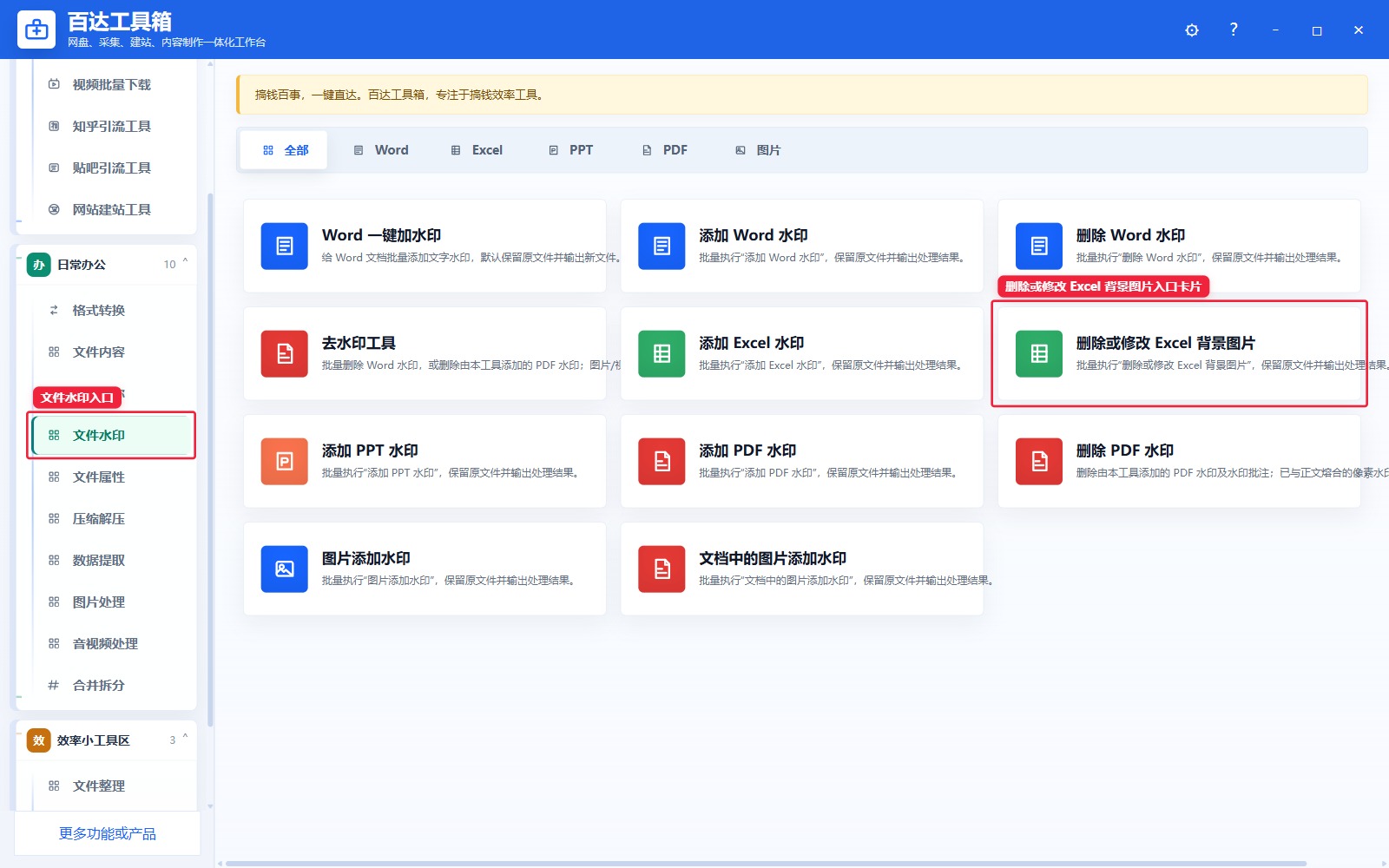Open the 删除 Word 水印 card title
The width and height of the screenshot is (1389, 868).
(x=1130, y=235)
